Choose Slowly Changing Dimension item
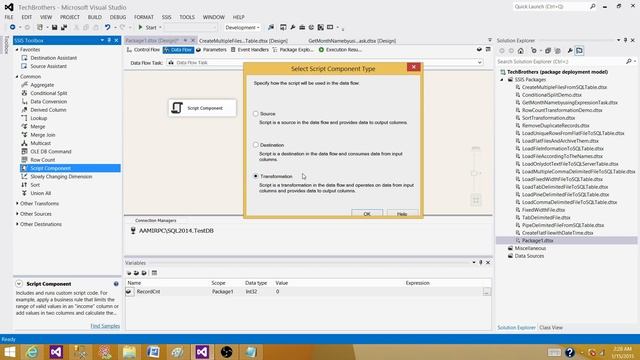Image resolution: width=640 pixels, height=360 pixels. pyautogui.click(x=61, y=177)
